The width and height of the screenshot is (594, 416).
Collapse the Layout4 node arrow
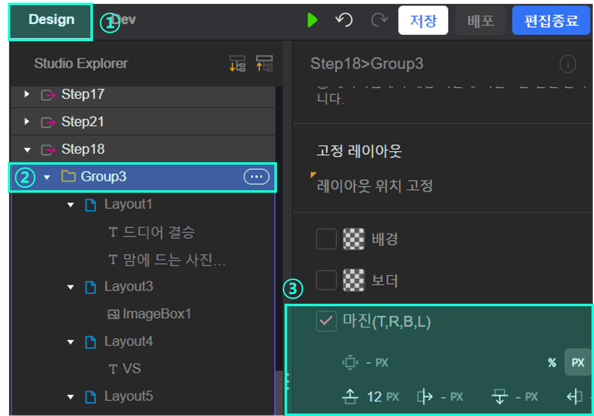pos(70,342)
